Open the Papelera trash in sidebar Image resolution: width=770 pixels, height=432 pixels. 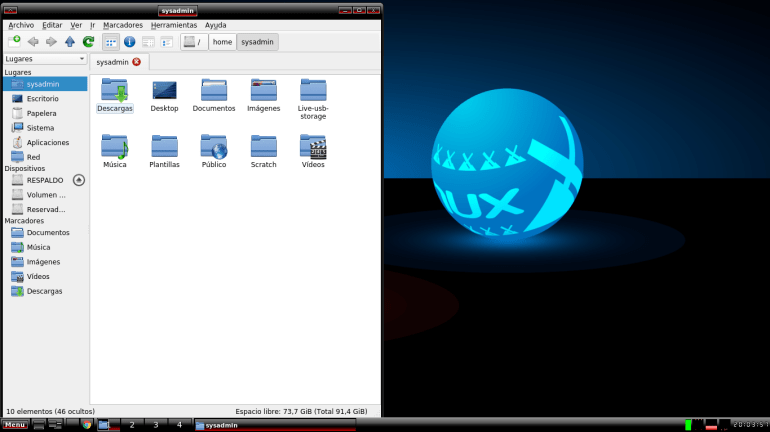click(x=41, y=113)
